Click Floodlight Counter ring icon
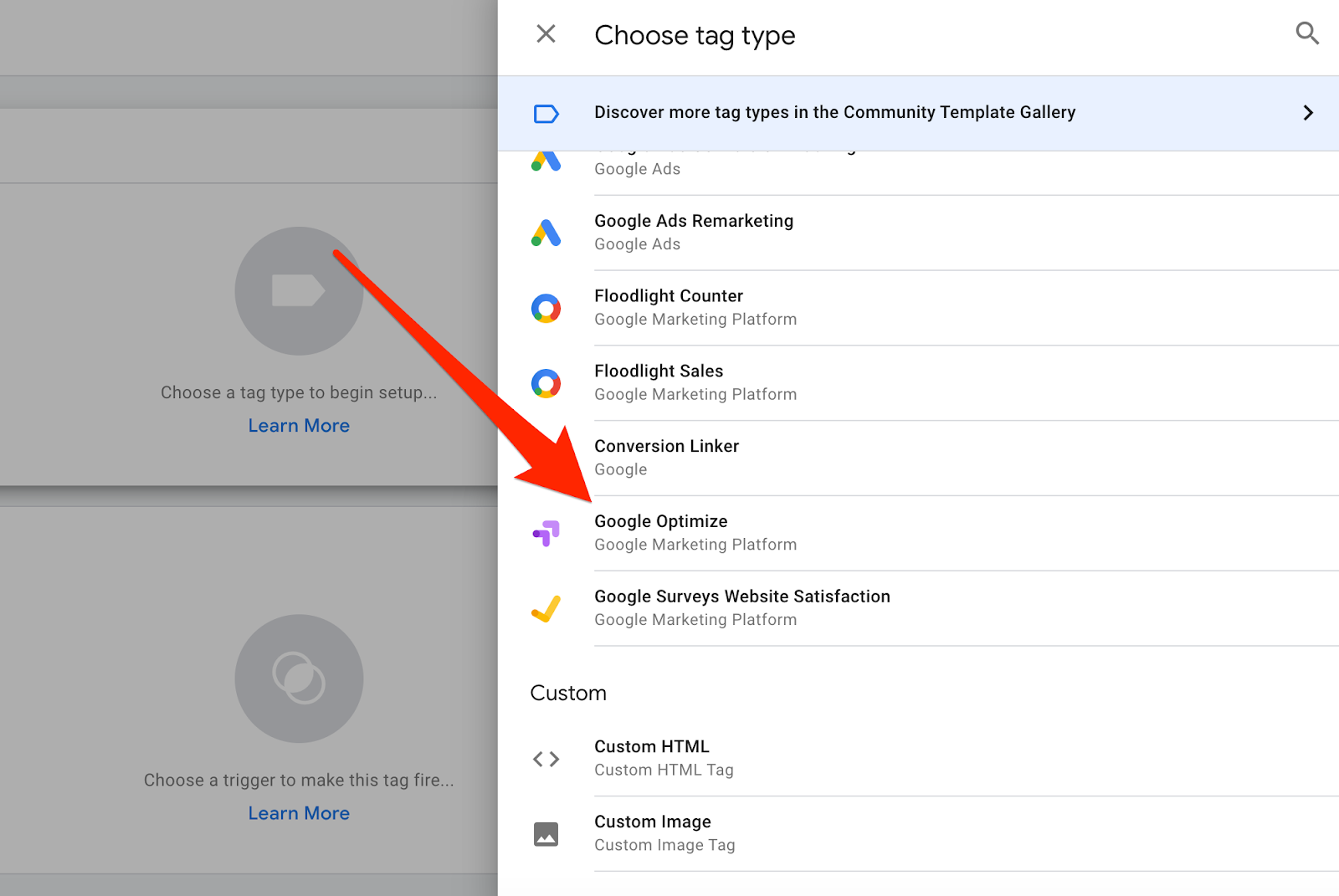 (546, 308)
